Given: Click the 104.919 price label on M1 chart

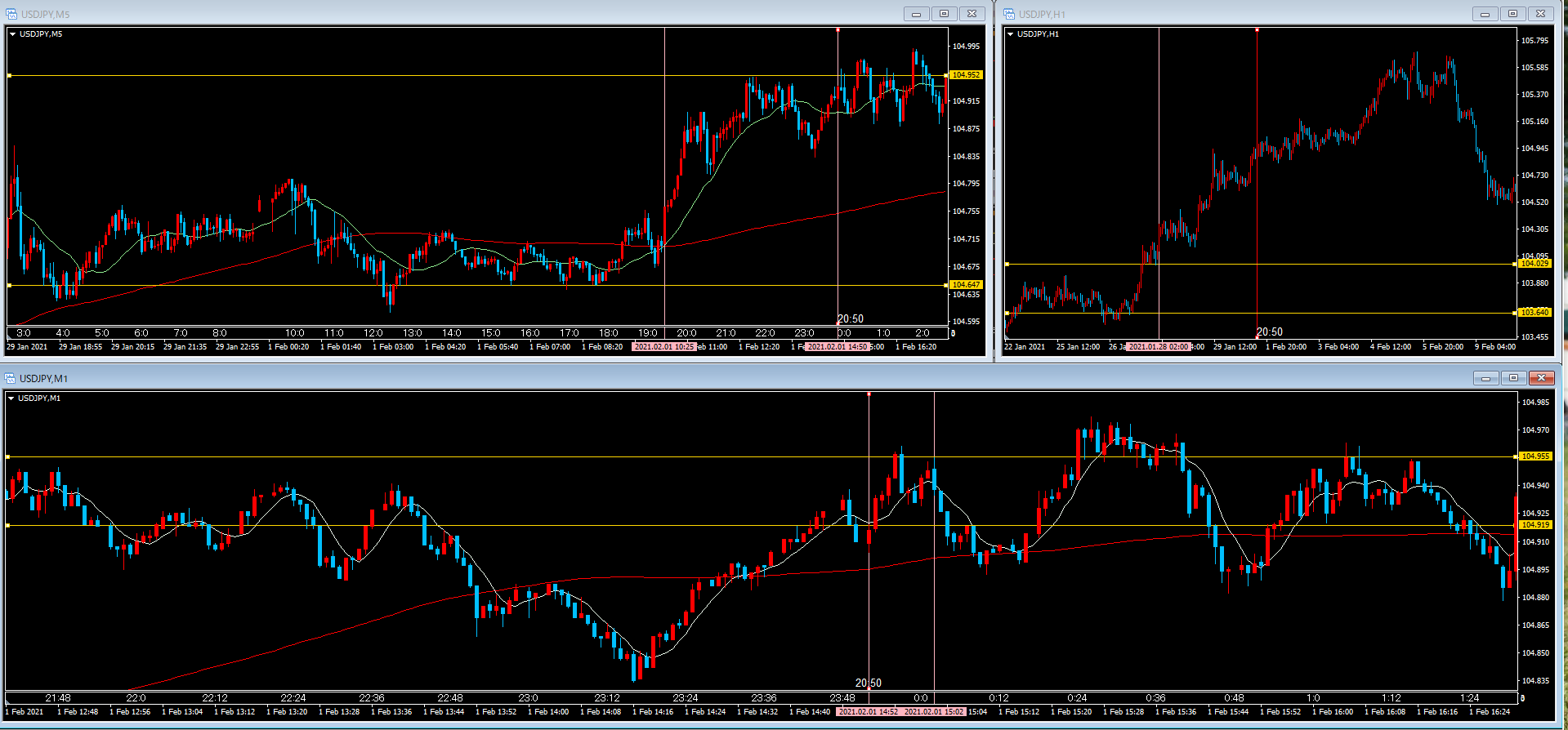Looking at the screenshot, I should point(1535,525).
